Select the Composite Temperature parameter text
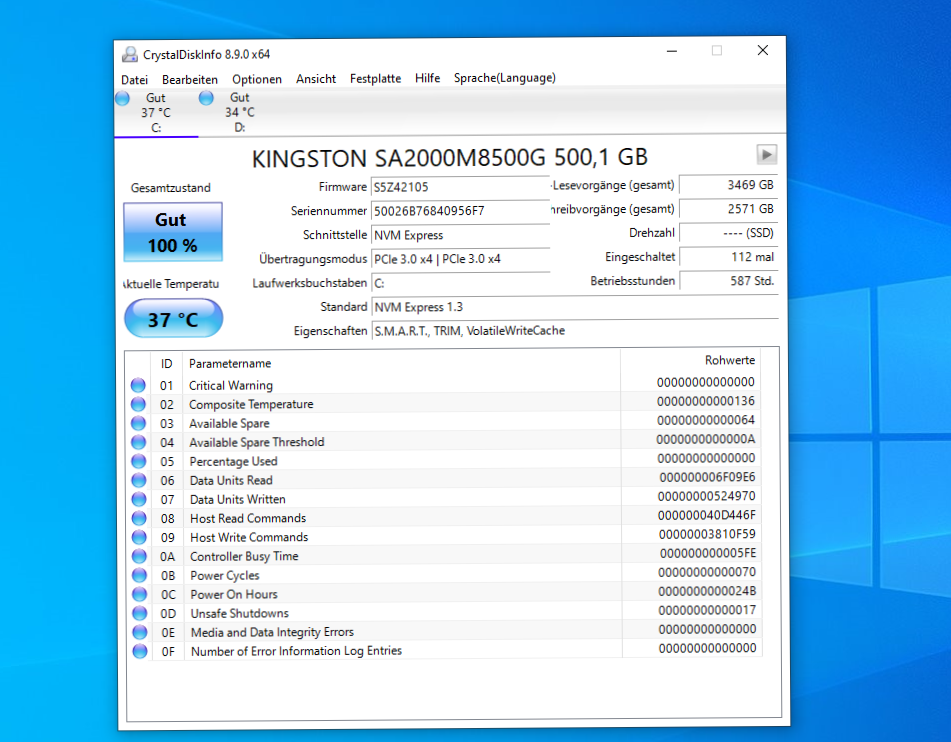951x742 pixels. pos(251,404)
